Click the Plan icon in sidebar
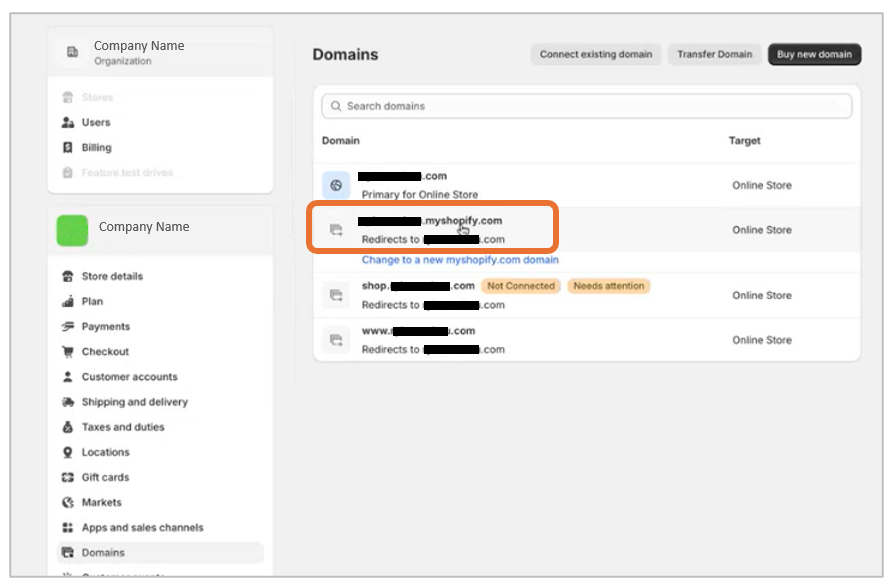Image resolution: width=892 pixels, height=586 pixels. click(68, 302)
